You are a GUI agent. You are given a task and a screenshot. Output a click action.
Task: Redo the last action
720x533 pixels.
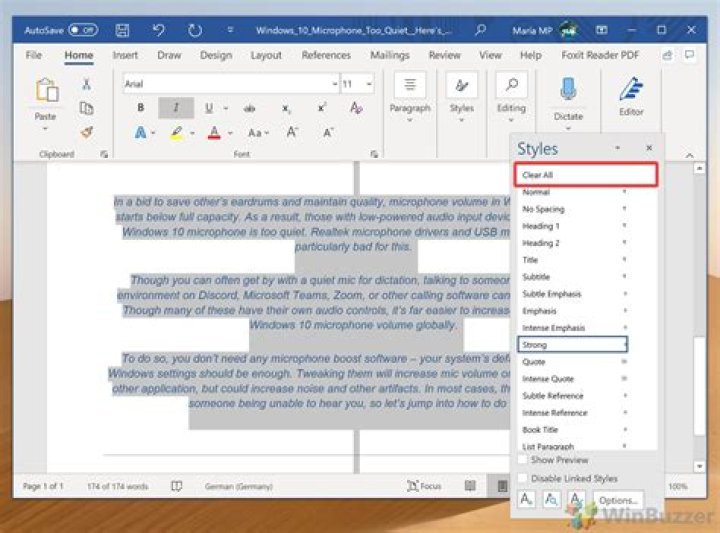[195, 30]
